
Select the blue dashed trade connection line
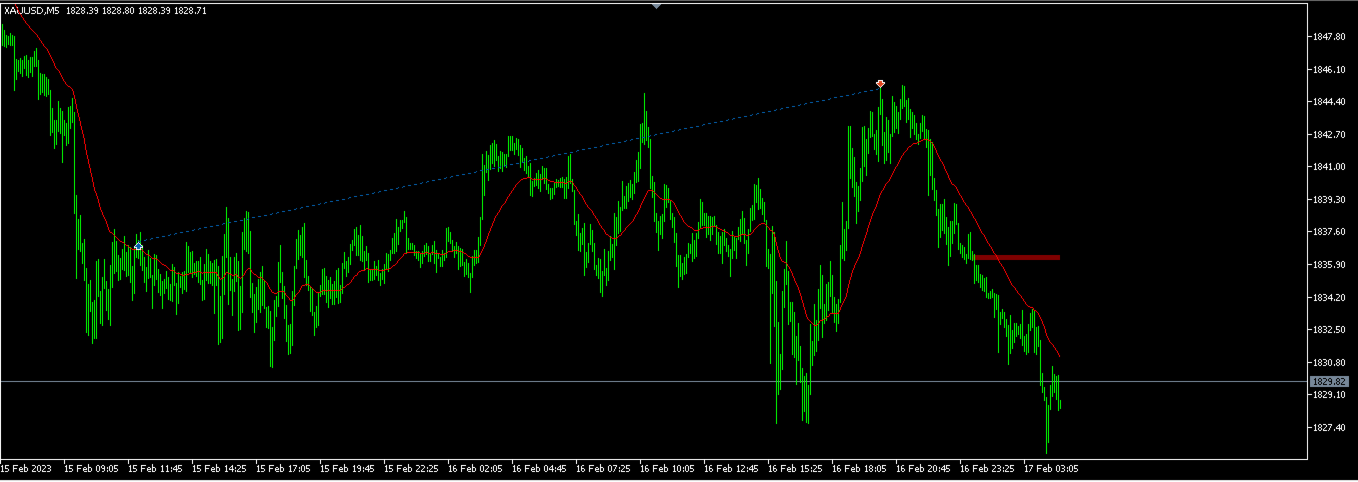pos(510,164)
